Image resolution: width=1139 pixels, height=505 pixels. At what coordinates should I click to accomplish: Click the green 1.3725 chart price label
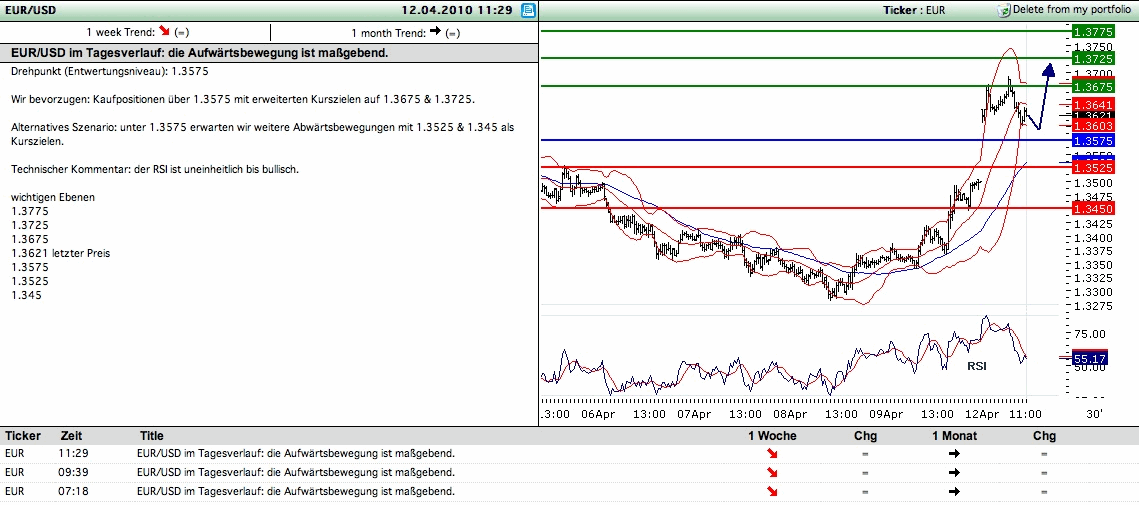point(1093,57)
